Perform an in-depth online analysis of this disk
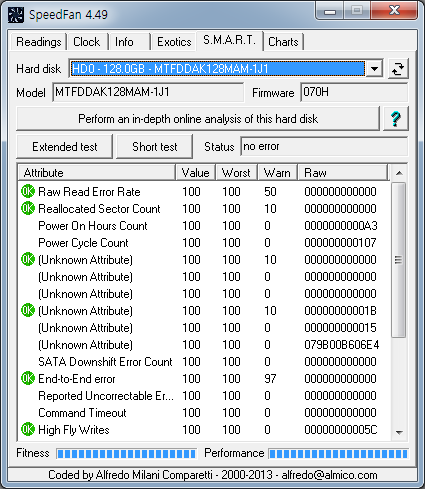Viewport: 425px width, 489px height. [x=198, y=119]
